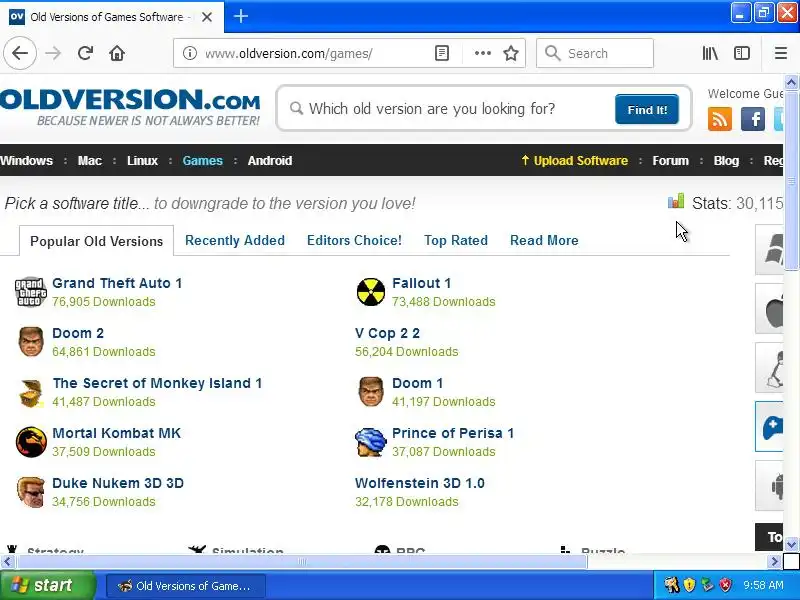Reload the page with the refresh icon
The width and height of the screenshot is (800, 600).
click(x=85, y=53)
